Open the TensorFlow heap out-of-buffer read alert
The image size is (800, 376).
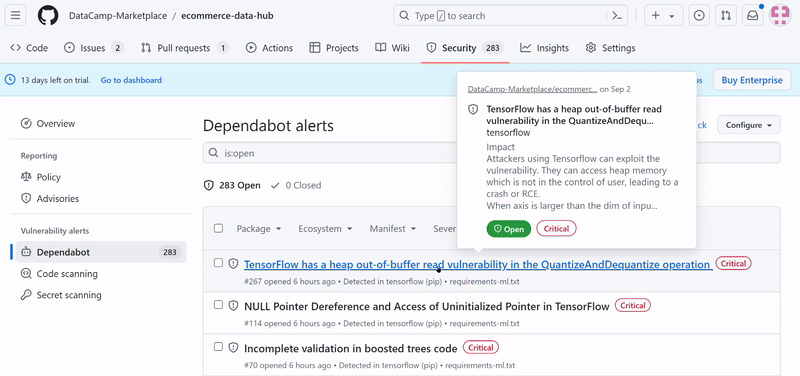tap(478, 264)
